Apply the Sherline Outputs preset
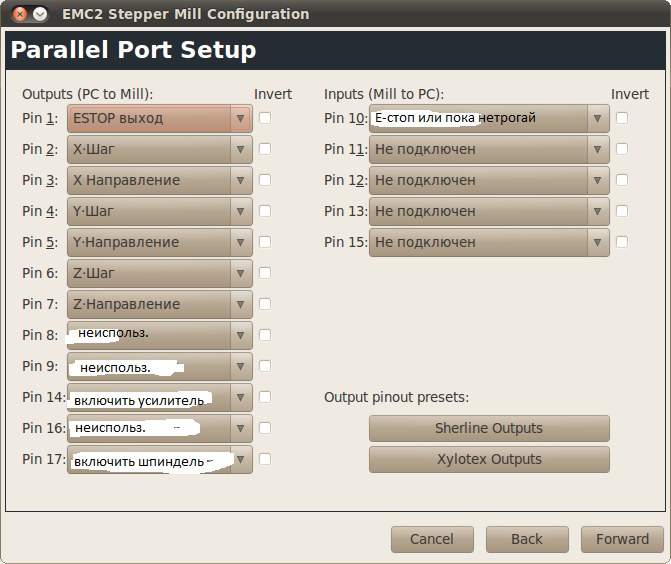 (x=489, y=428)
